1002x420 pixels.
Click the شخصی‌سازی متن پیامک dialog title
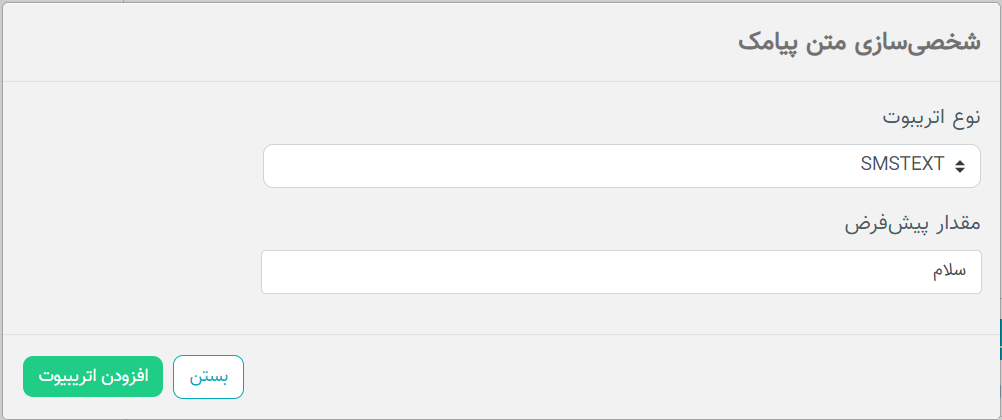coord(859,44)
